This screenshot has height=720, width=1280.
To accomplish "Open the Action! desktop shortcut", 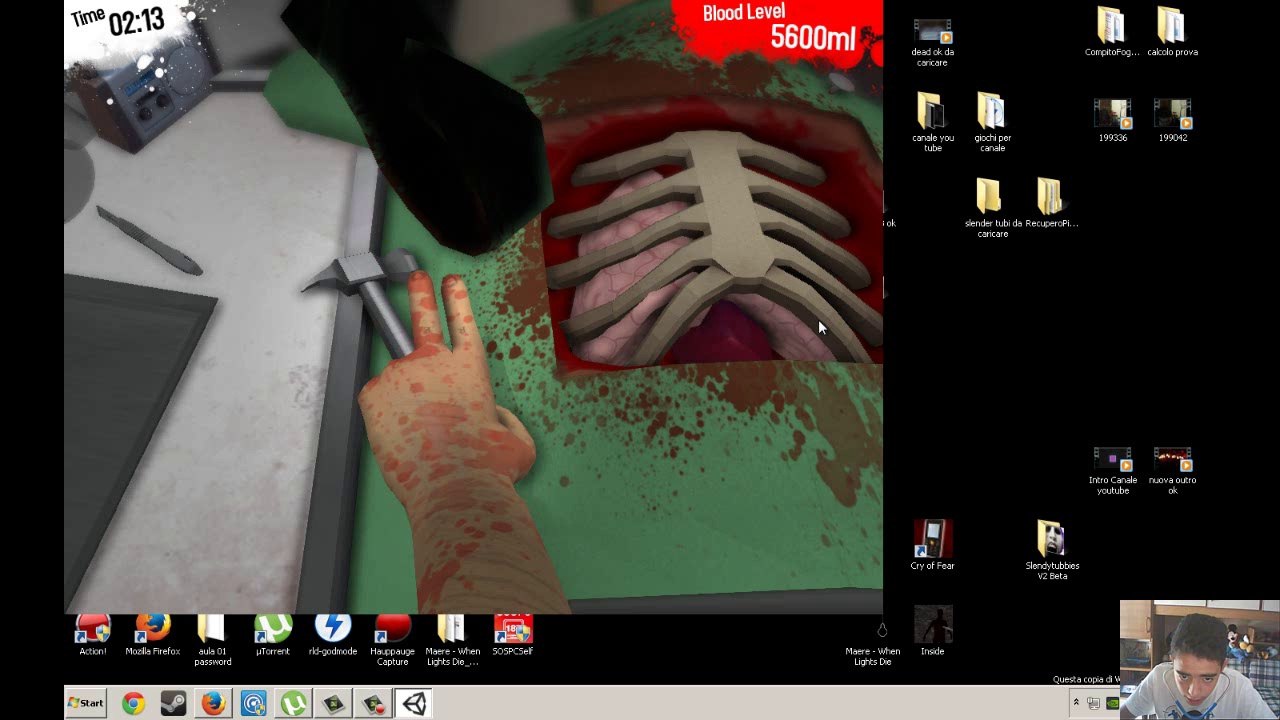I will pos(93,636).
